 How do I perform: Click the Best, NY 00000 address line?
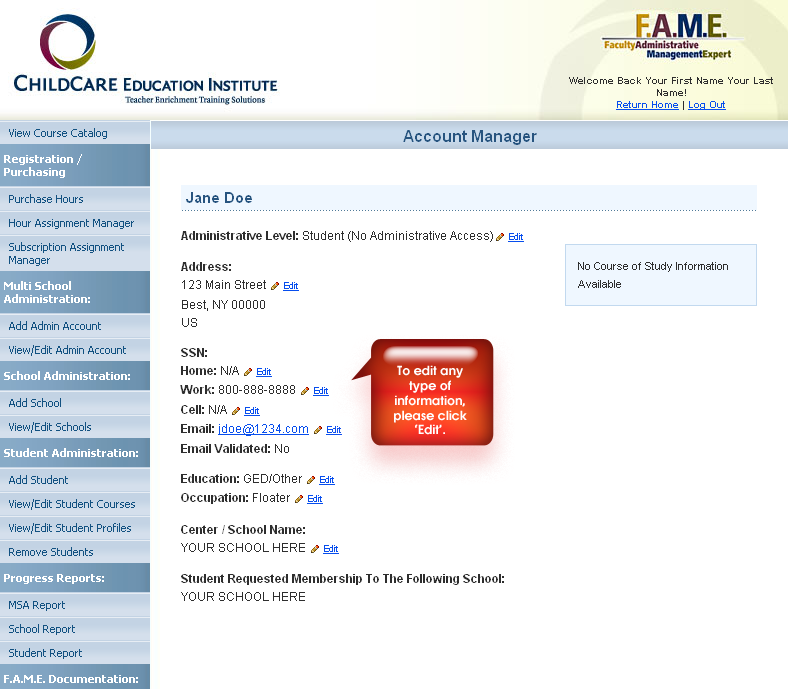pyautogui.click(x=223, y=305)
